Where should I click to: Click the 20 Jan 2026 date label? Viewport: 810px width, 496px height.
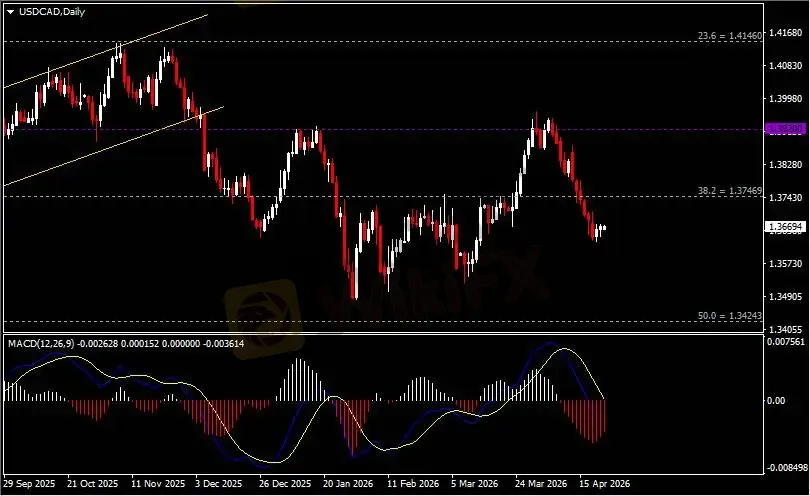tap(348, 484)
